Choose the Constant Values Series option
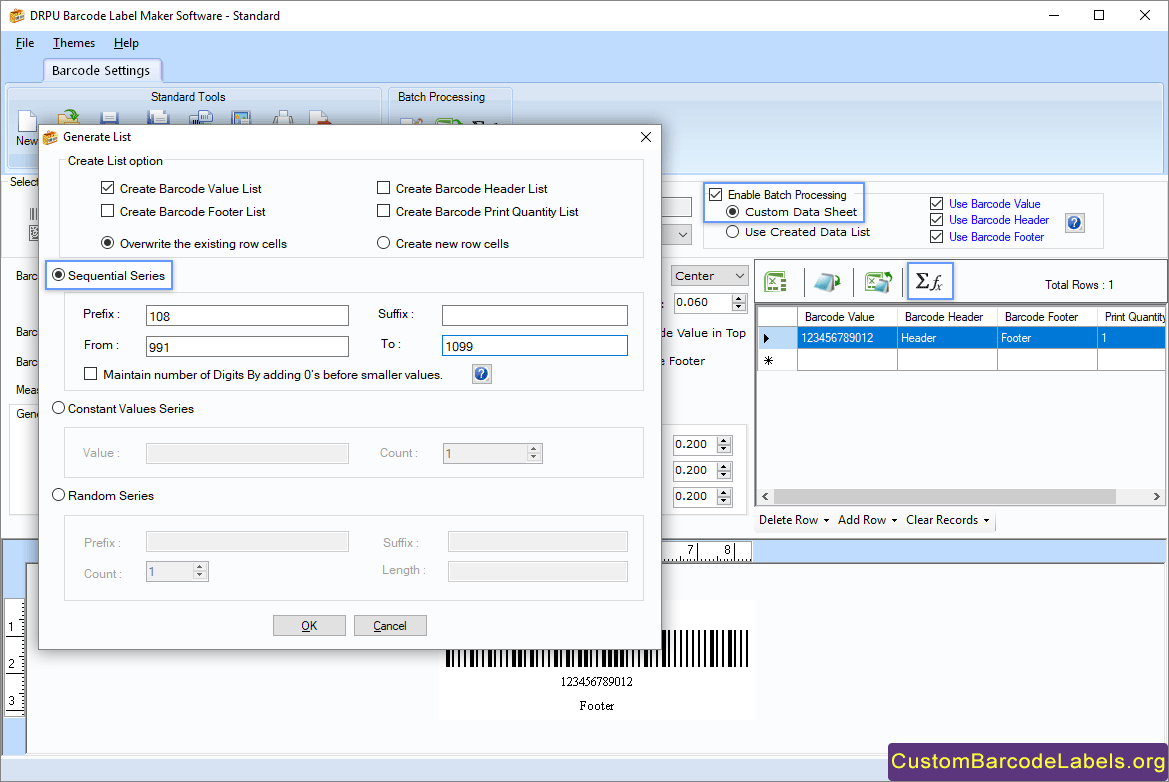The height and width of the screenshot is (782, 1169). tap(58, 409)
